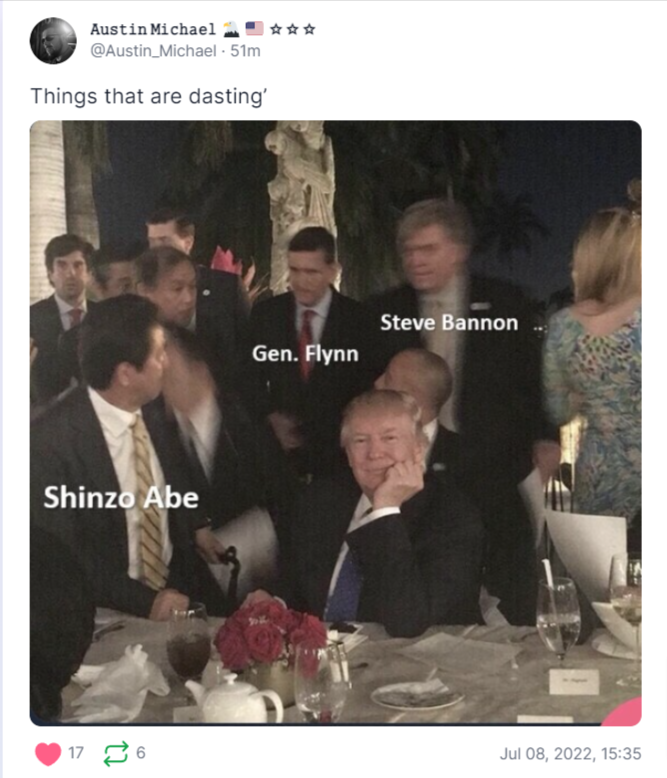
Task: Click the heart like icon
Action: coord(48,753)
